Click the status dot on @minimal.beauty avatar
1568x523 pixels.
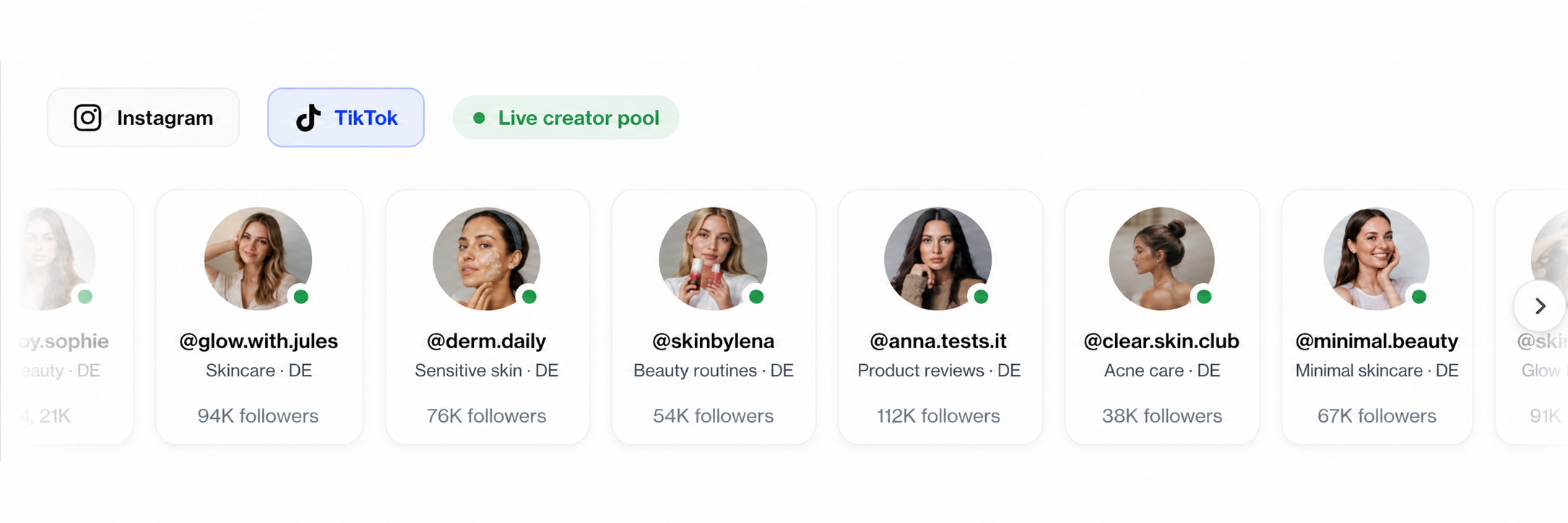coord(1419,296)
